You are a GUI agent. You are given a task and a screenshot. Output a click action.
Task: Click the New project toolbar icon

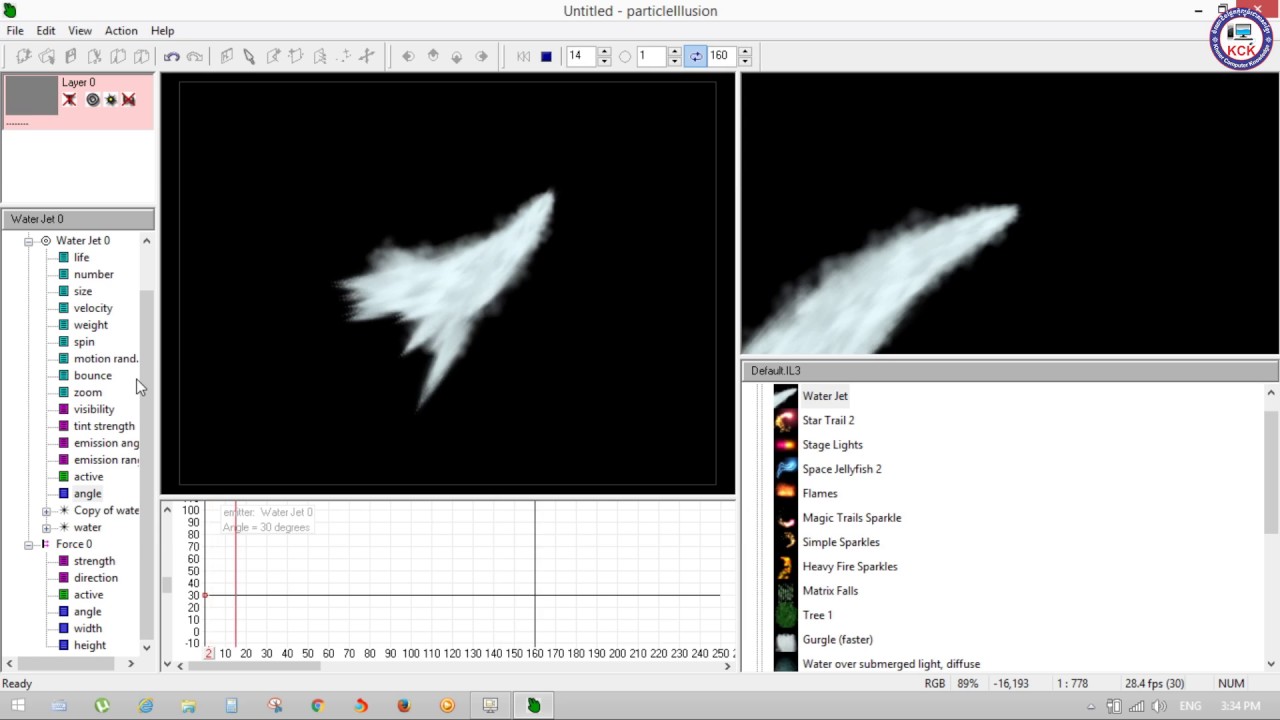(x=23, y=56)
